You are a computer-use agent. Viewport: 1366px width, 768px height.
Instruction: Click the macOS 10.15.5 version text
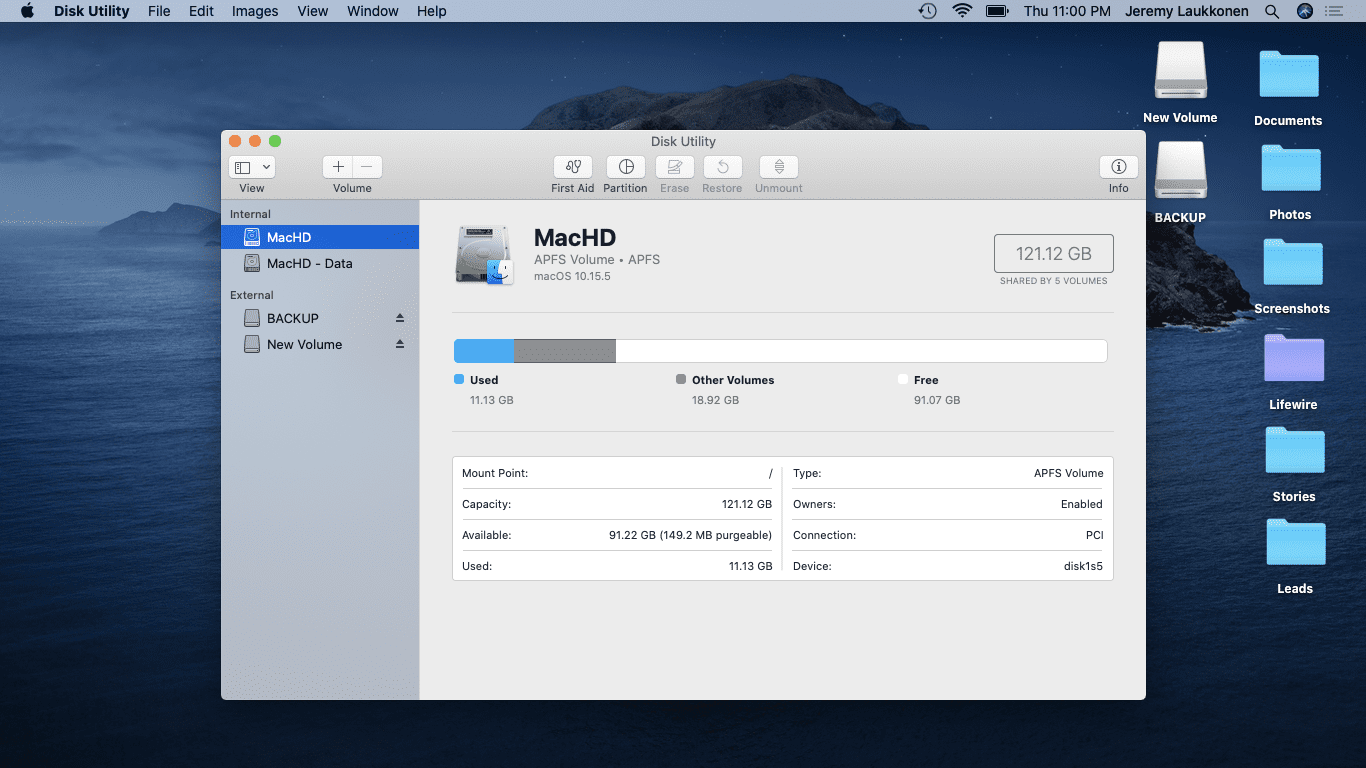click(572, 276)
